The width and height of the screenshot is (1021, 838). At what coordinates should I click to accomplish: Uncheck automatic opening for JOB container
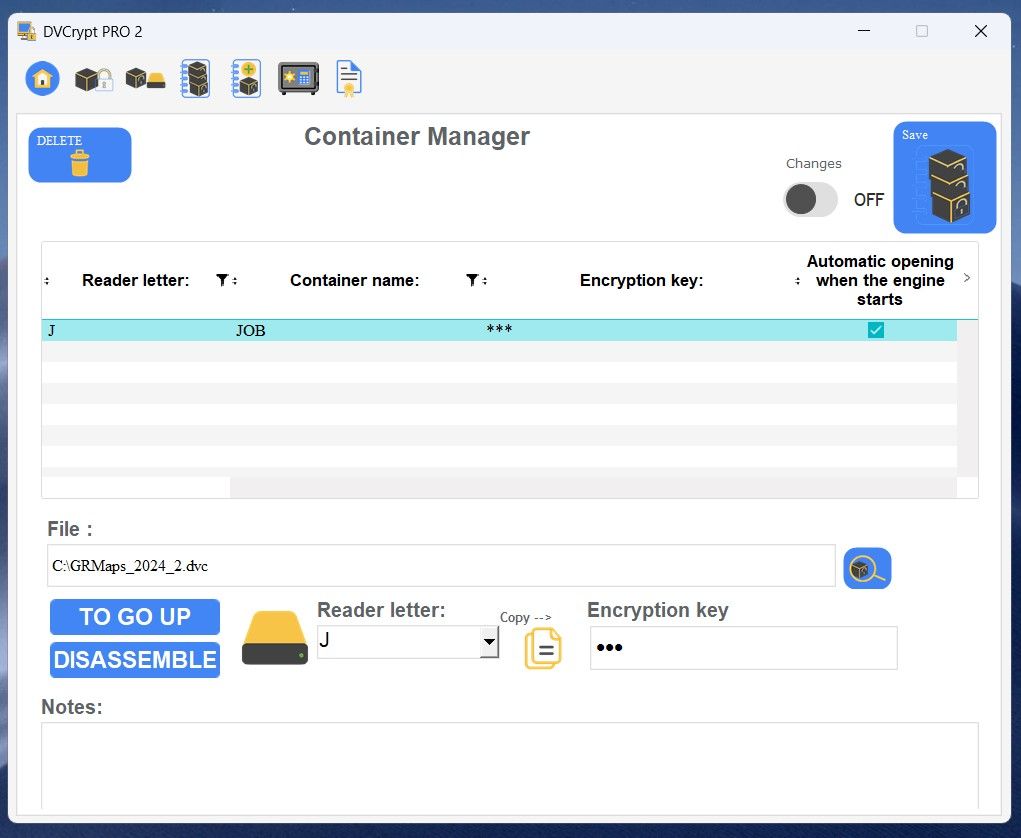876,330
